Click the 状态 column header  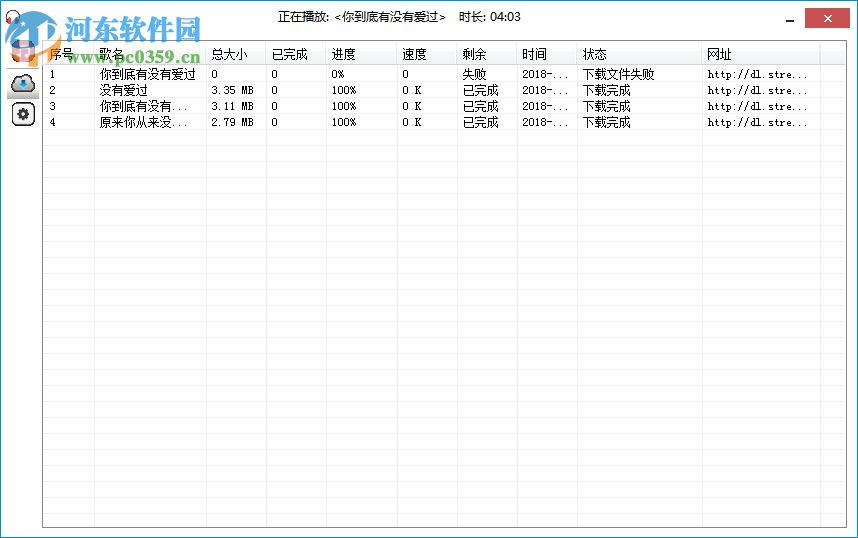(x=639, y=54)
